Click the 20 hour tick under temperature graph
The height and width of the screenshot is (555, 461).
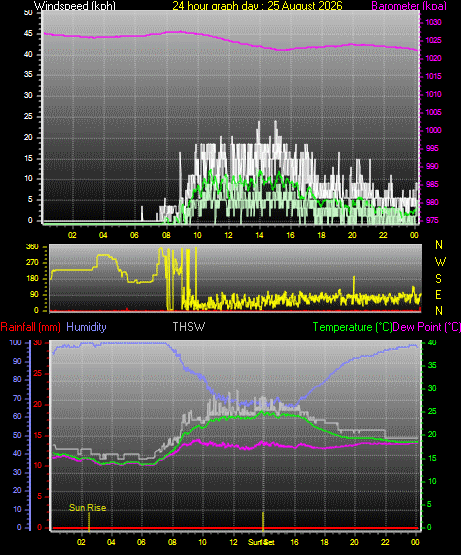354,542
